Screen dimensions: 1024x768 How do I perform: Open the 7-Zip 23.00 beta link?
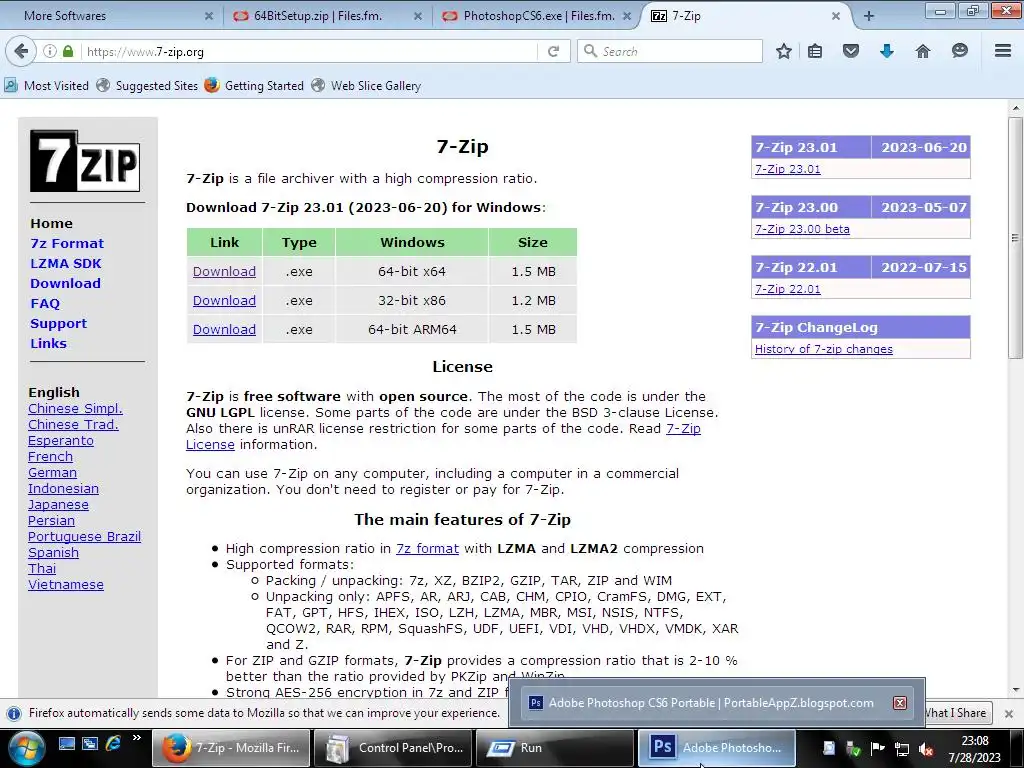point(802,229)
